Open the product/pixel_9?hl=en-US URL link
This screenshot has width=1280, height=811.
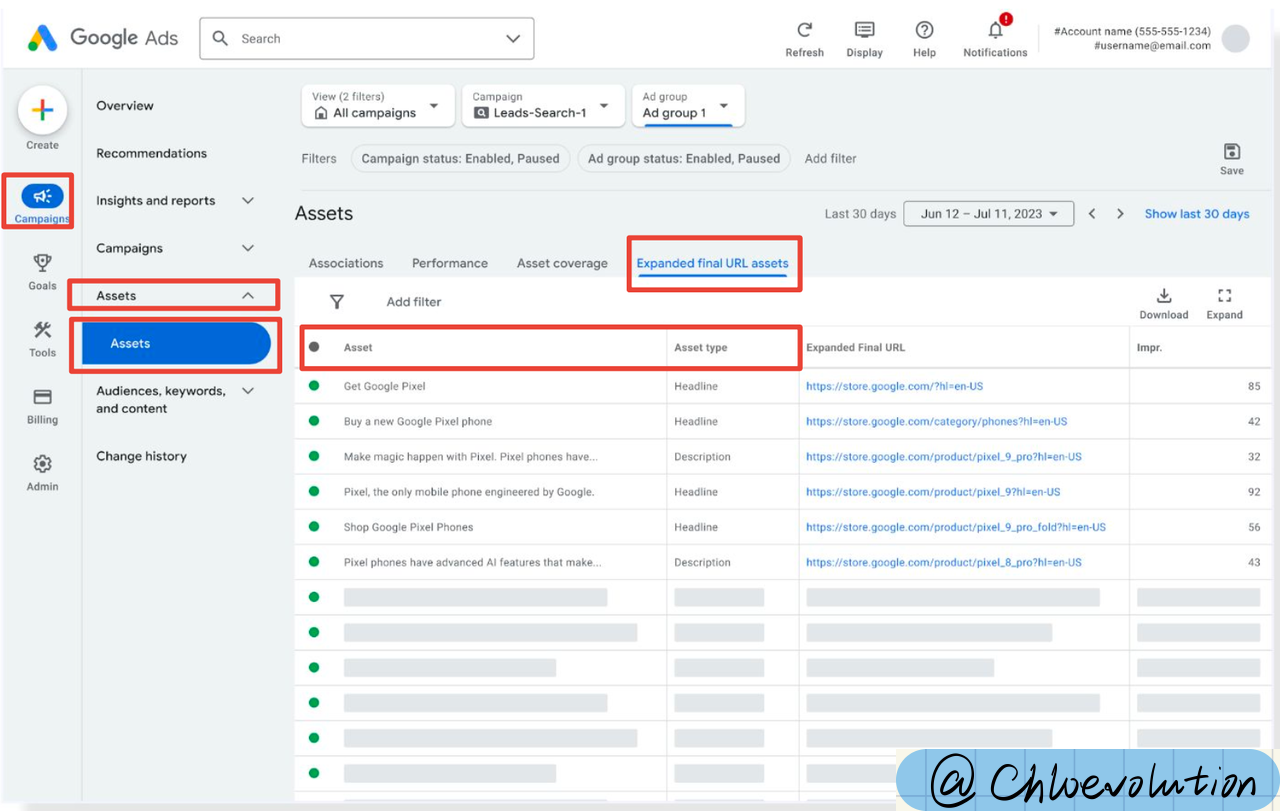(x=933, y=492)
